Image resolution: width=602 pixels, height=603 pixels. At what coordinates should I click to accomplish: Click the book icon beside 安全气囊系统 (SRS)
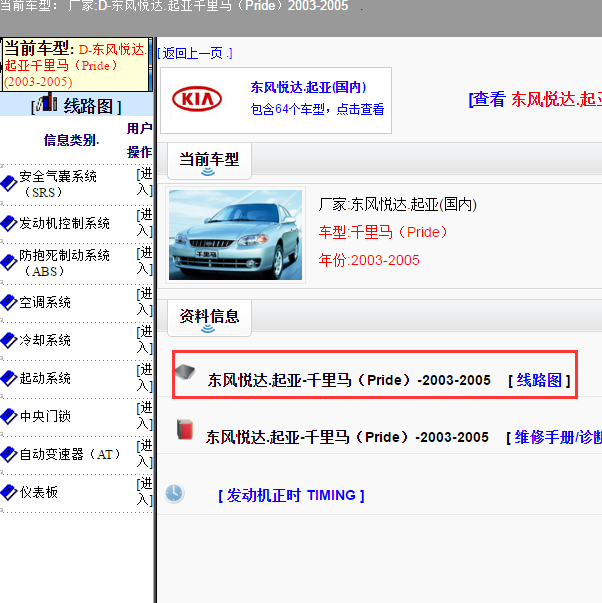click(x=8, y=183)
